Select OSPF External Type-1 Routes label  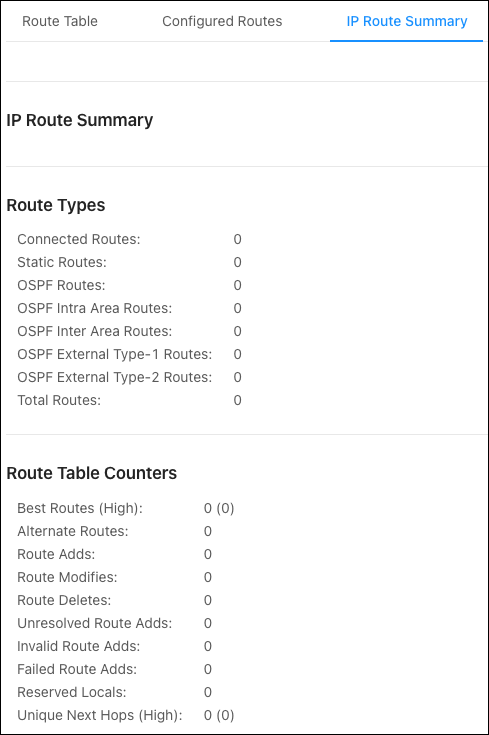(115, 354)
